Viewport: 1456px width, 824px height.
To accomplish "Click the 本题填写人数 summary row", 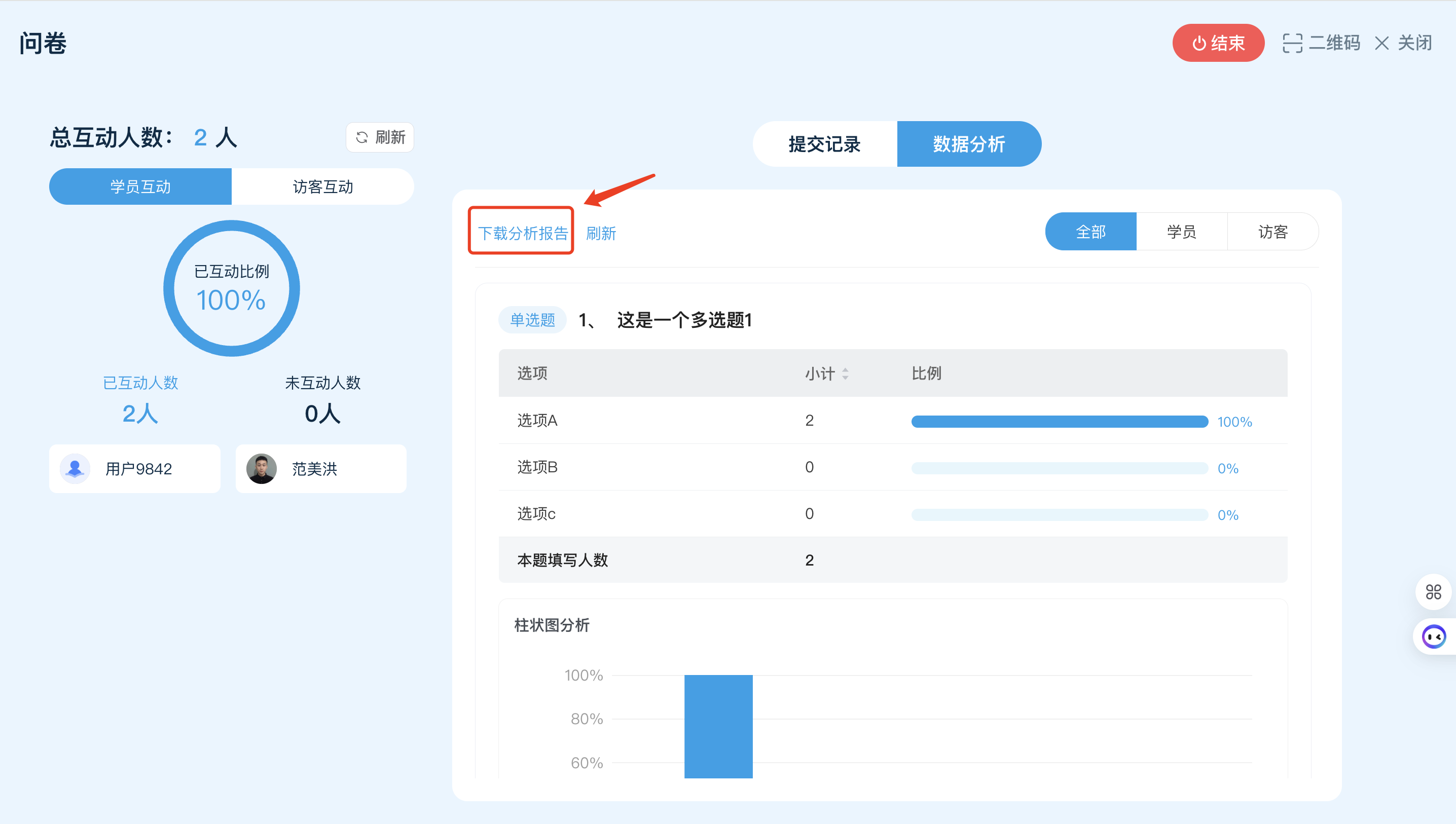I will coord(893,560).
